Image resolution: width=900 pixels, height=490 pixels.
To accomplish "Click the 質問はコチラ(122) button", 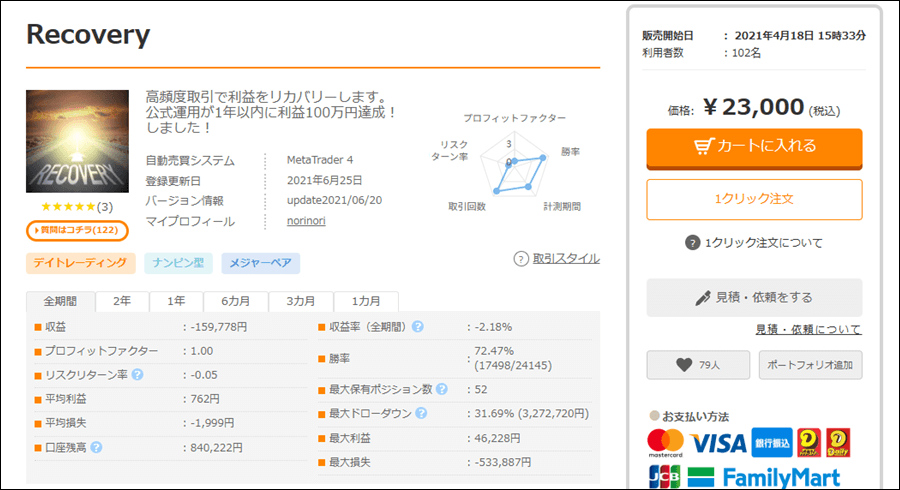I will coord(77,230).
